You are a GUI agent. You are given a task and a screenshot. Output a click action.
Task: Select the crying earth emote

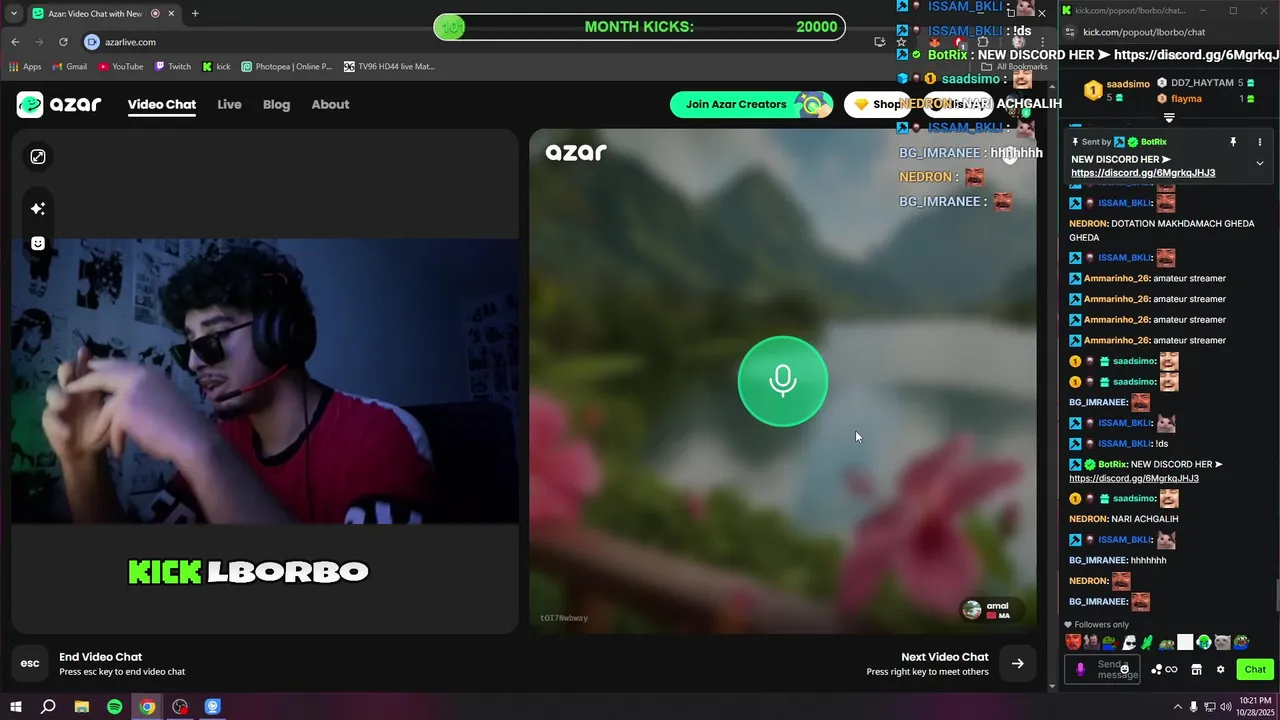pos(1204,642)
